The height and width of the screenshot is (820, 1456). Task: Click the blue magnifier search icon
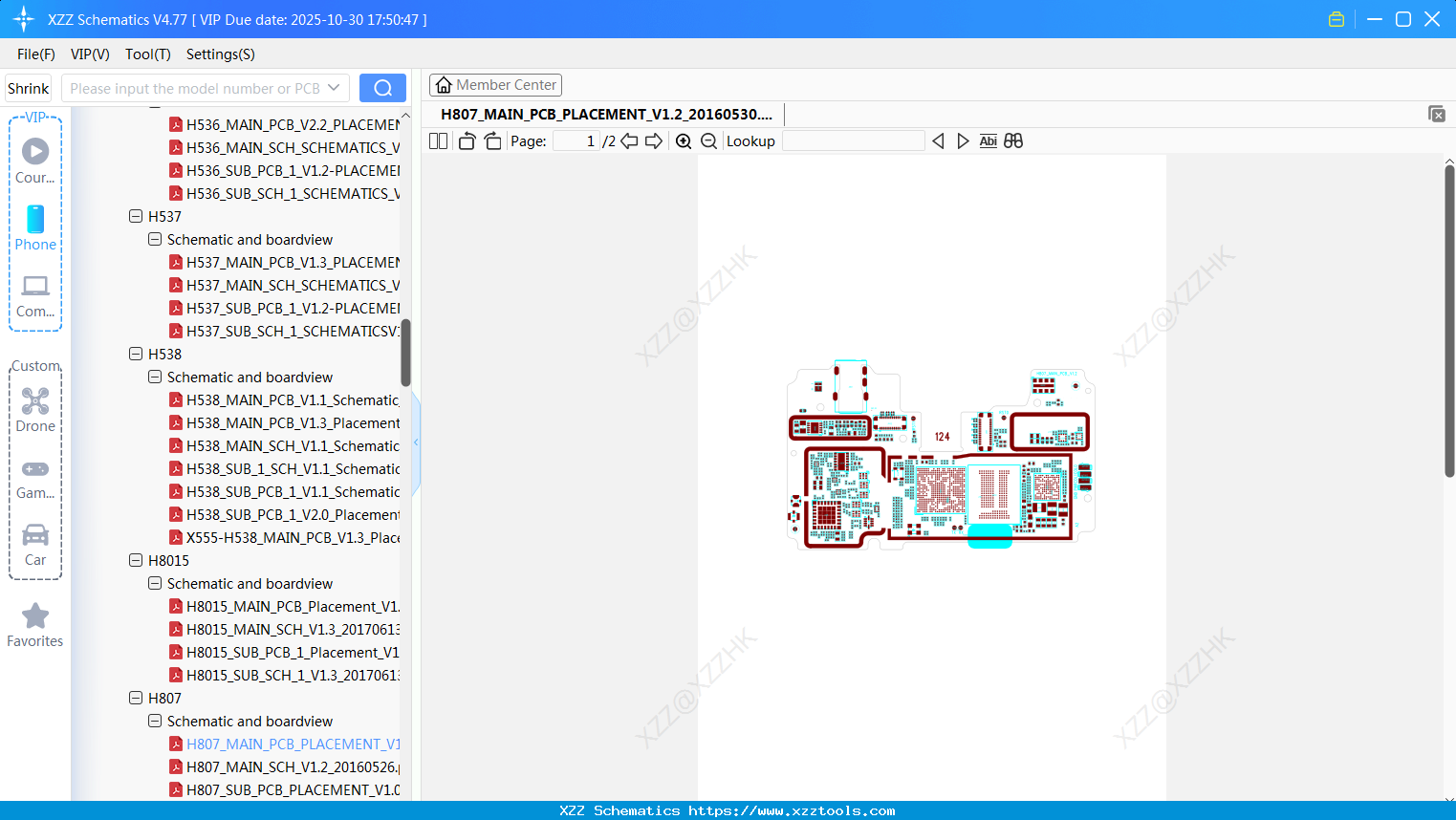(382, 87)
